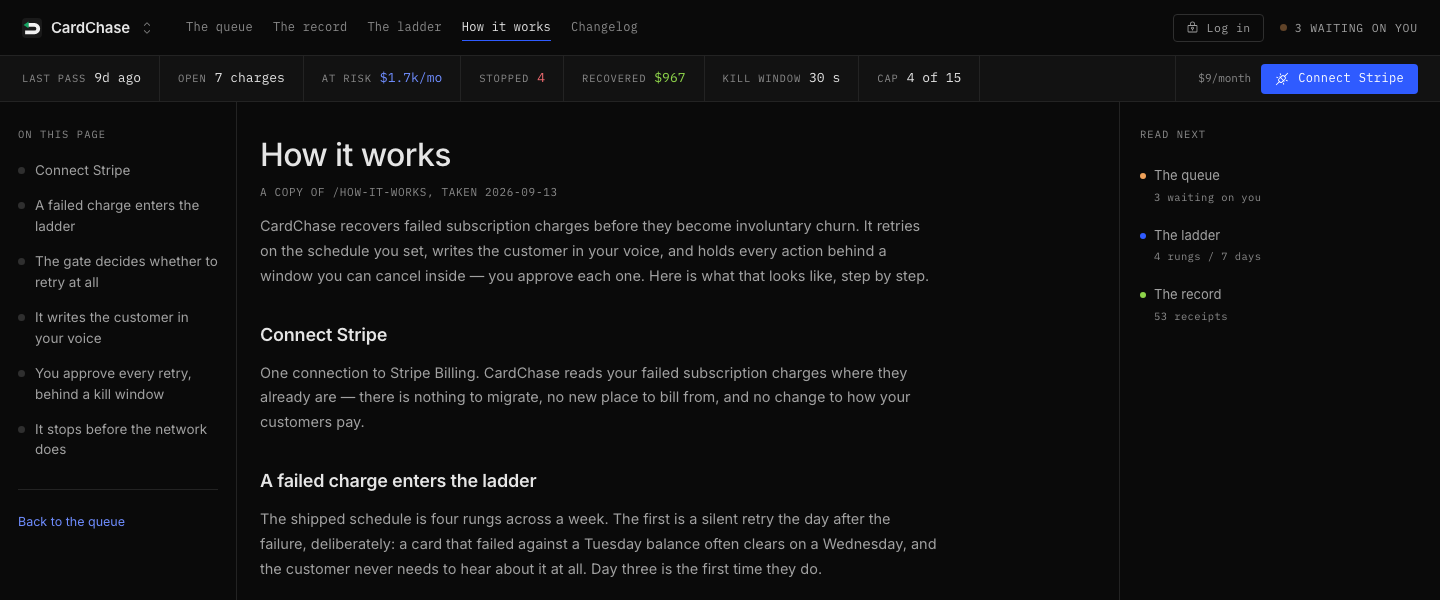Open The ladder in Read next
The image size is (1440, 600).
pos(1187,236)
